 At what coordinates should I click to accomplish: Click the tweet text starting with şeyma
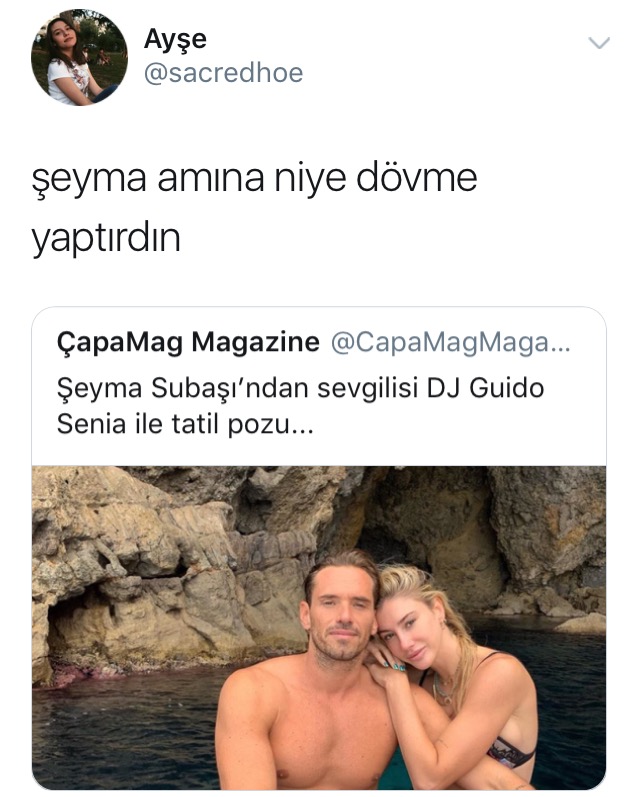[x=254, y=208]
